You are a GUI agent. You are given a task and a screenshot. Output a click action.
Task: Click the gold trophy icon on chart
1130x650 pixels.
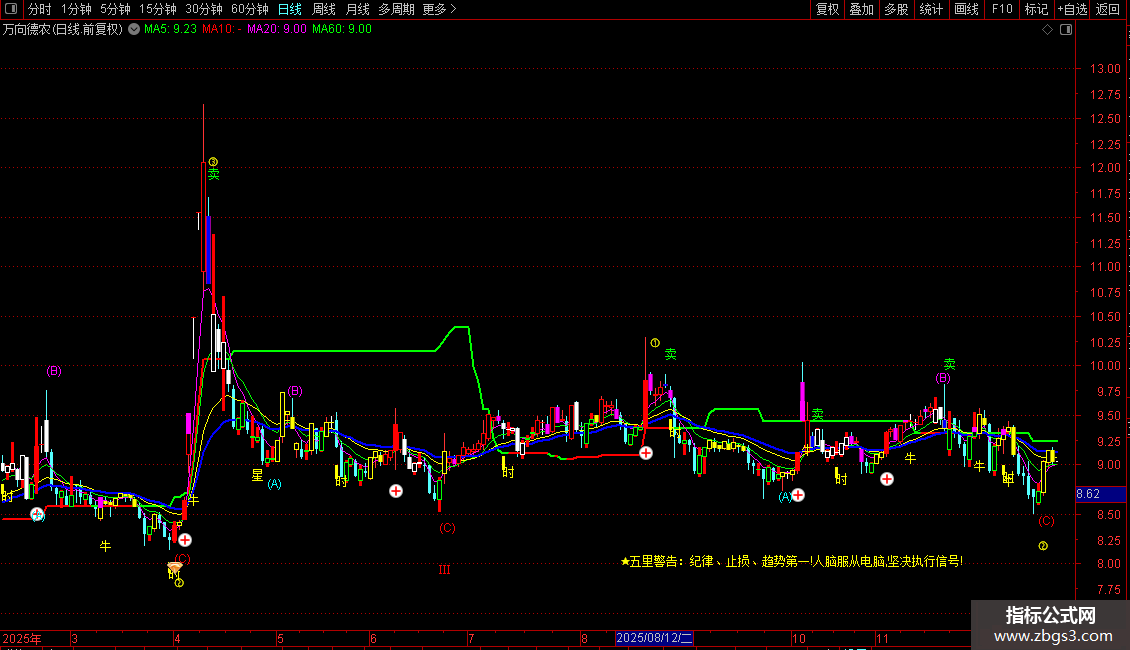pyautogui.click(x=175, y=569)
